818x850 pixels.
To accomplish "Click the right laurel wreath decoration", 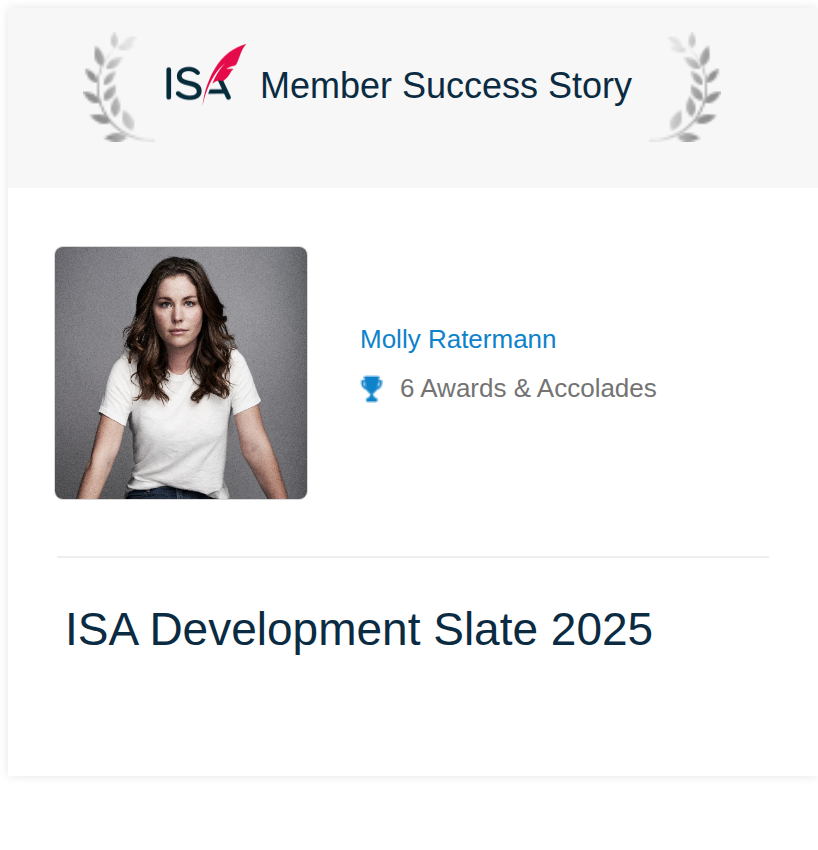I will point(686,87).
